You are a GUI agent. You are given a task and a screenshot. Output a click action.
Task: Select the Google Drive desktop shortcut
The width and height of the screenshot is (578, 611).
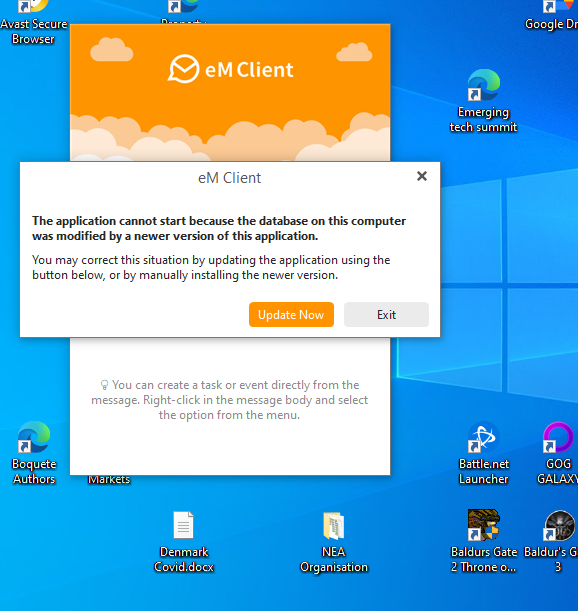coord(553,16)
